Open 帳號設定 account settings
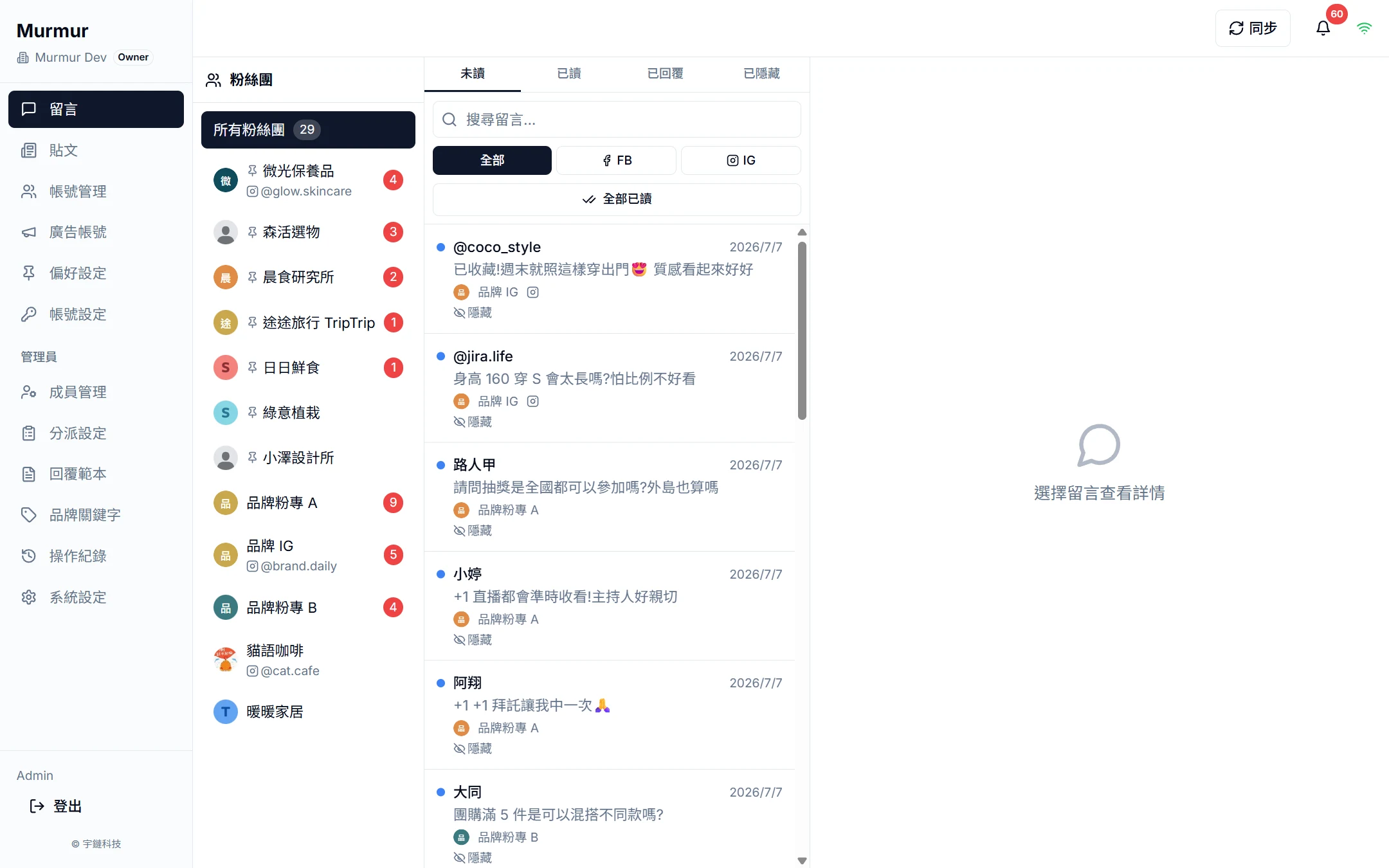Viewport: 1389px width, 868px height. pyautogui.click(x=96, y=314)
